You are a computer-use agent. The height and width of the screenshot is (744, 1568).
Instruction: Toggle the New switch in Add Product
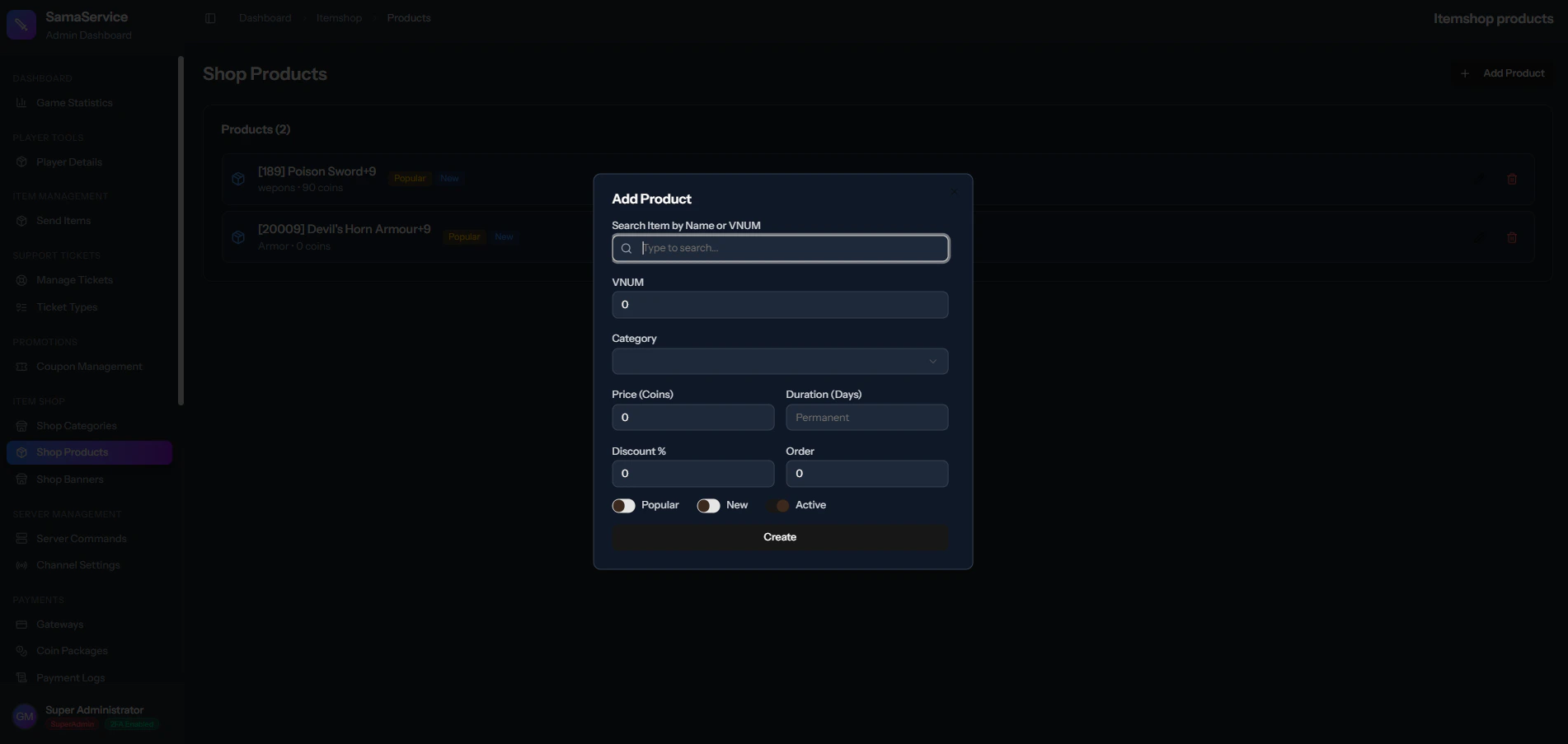coord(708,506)
